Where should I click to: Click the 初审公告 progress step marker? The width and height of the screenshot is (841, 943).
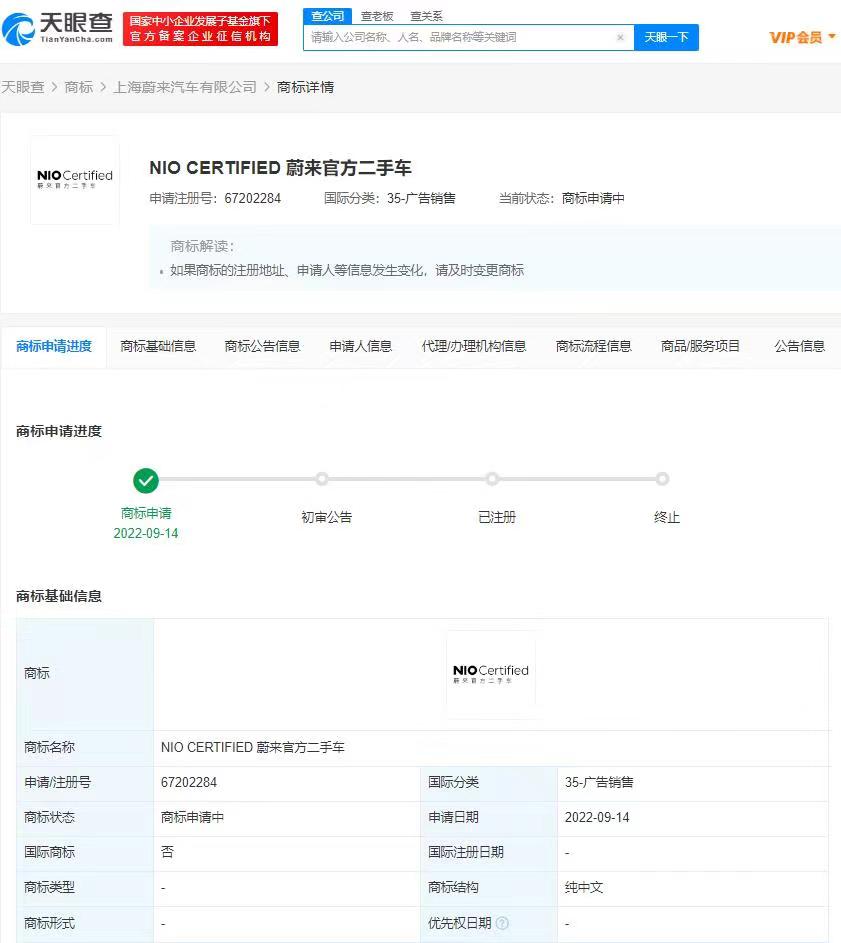(322, 480)
